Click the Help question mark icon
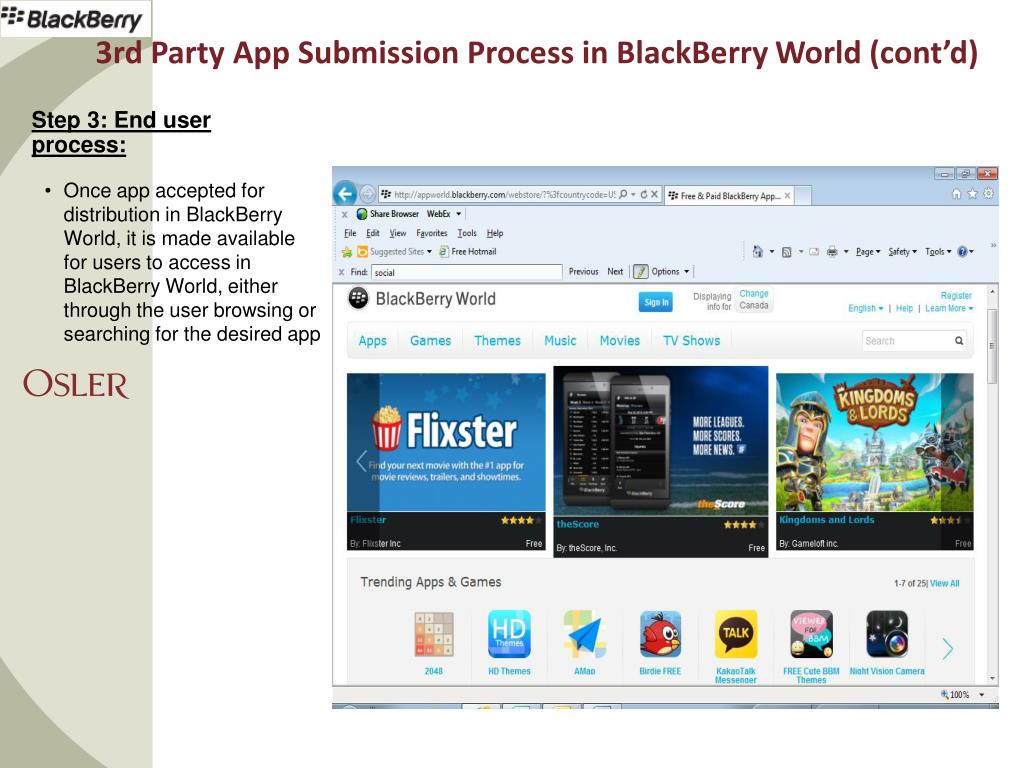 pyautogui.click(x=963, y=251)
